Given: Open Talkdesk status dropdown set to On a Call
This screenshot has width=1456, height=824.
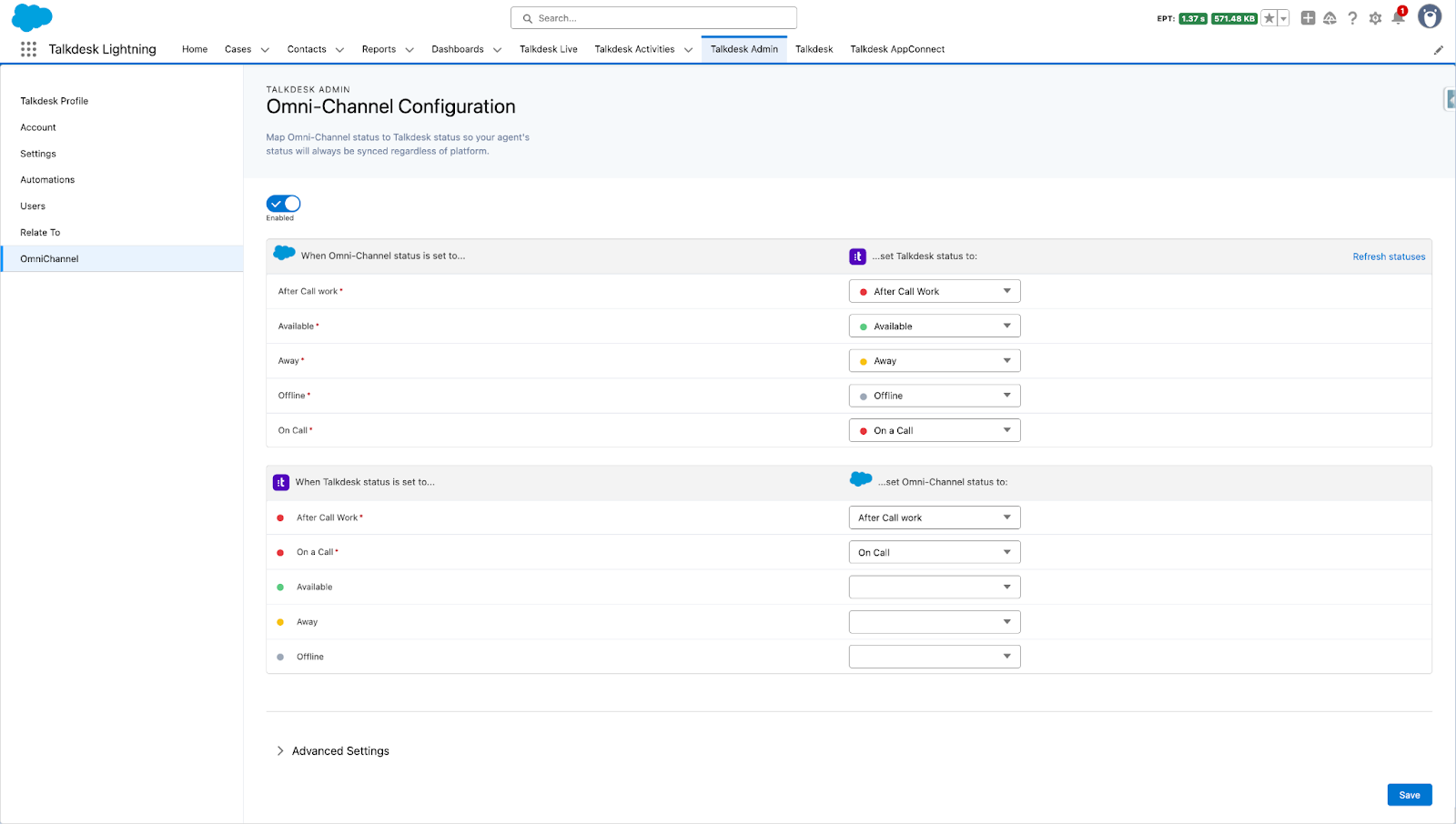Looking at the screenshot, I should coord(935,430).
